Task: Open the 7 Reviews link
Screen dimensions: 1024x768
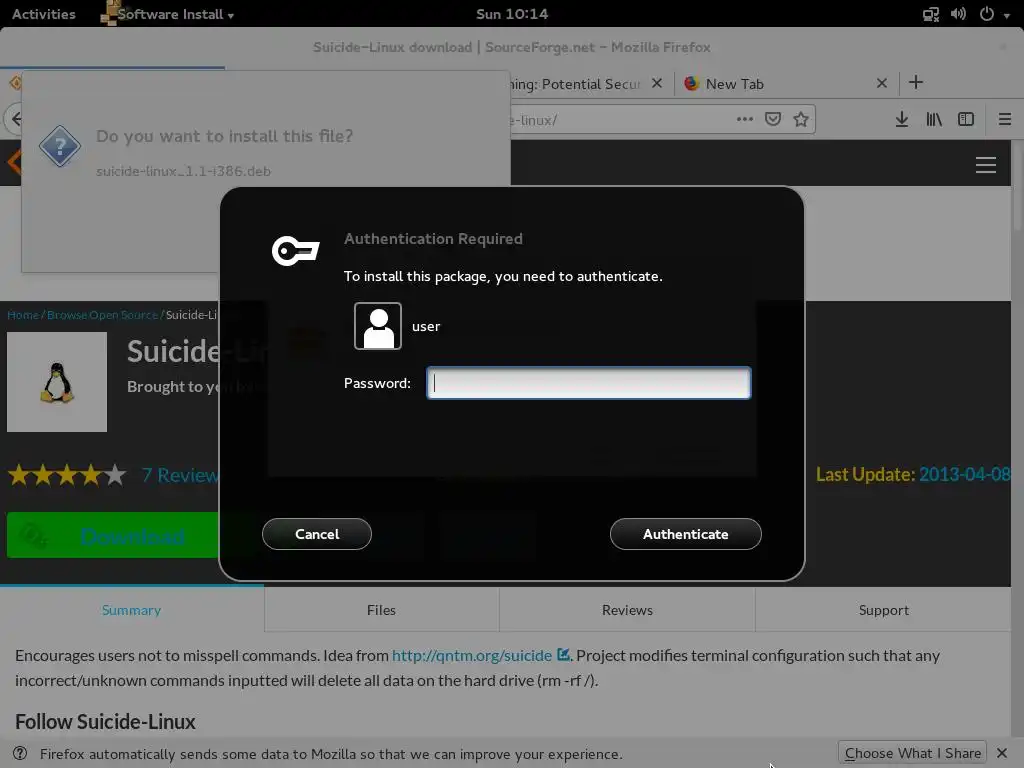Action: [x=181, y=475]
